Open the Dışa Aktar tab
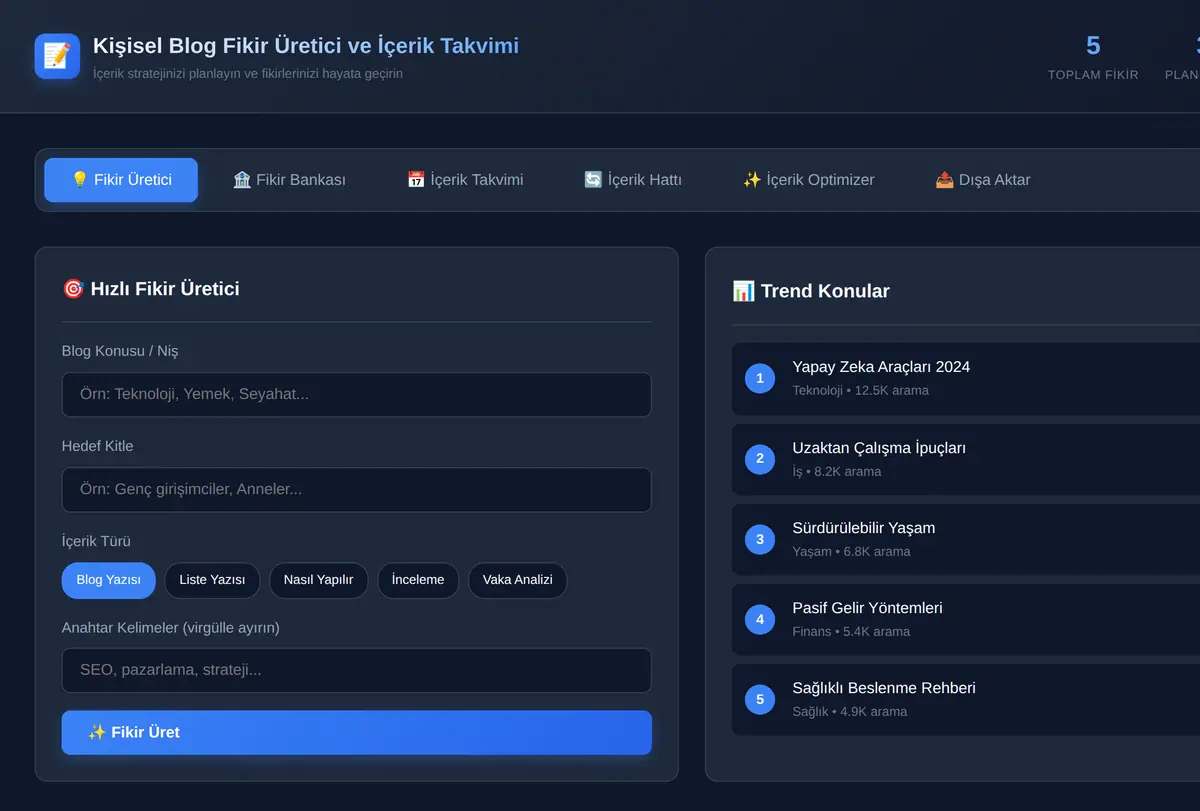 click(x=982, y=180)
